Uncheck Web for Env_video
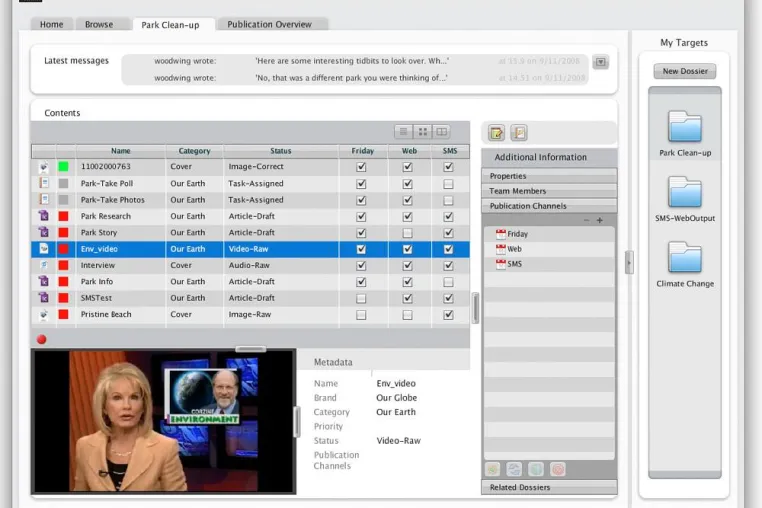This screenshot has width=762, height=508. (408, 249)
